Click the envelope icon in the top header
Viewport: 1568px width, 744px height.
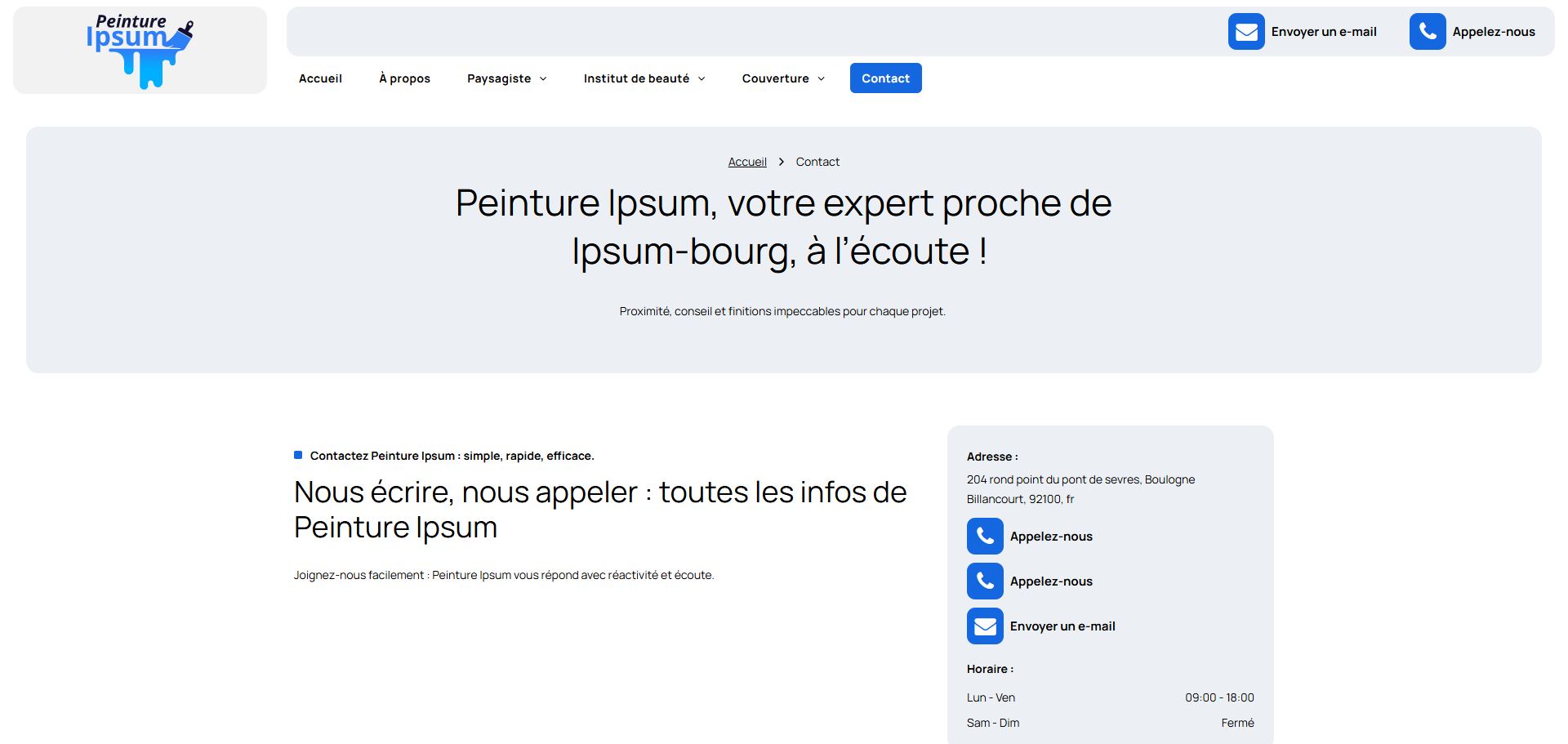tap(1246, 32)
